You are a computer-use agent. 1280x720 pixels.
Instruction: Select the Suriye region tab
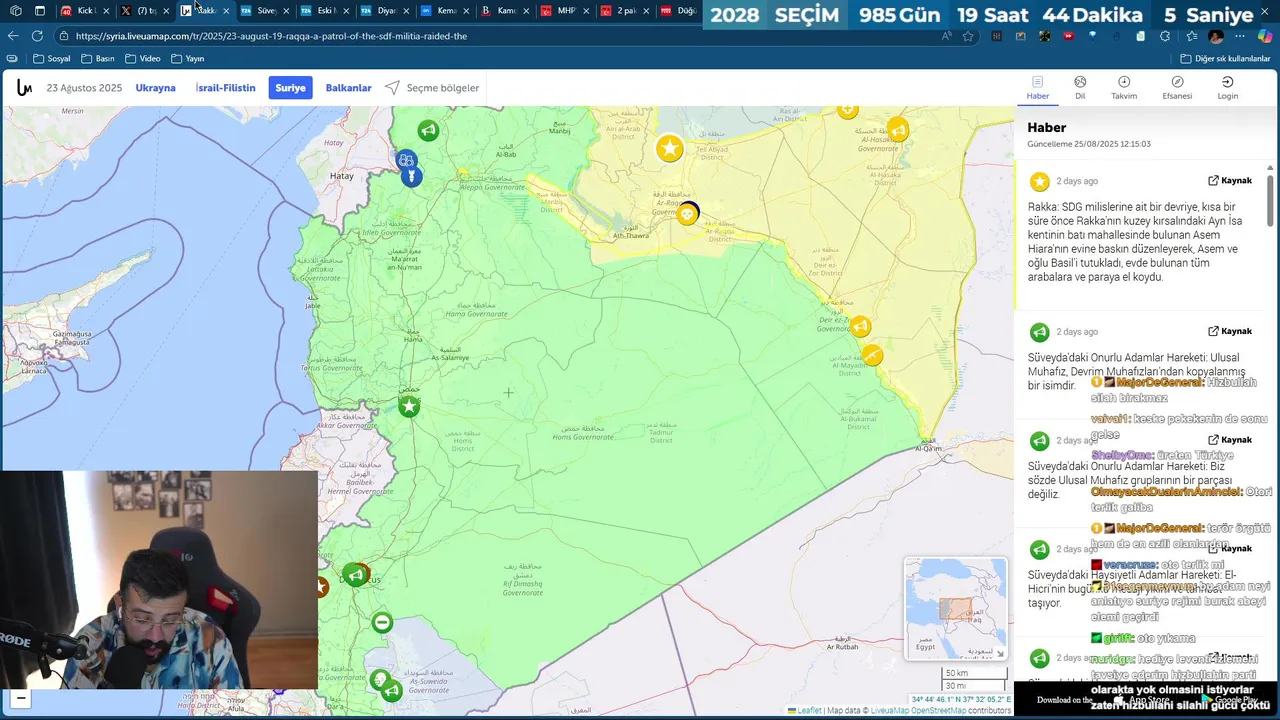pos(290,88)
